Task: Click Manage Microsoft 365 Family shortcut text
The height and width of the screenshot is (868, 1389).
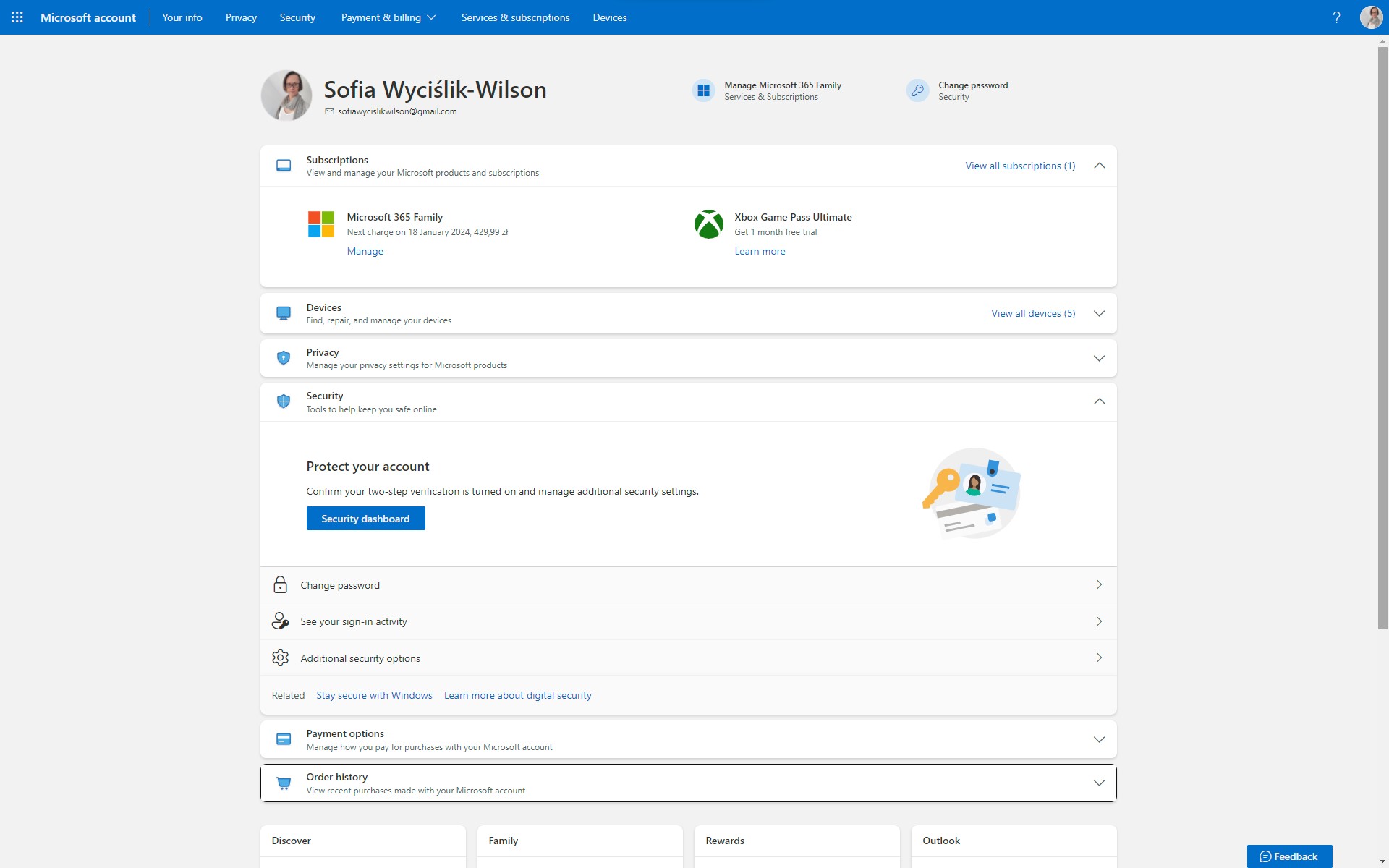Action: pos(783,85)
